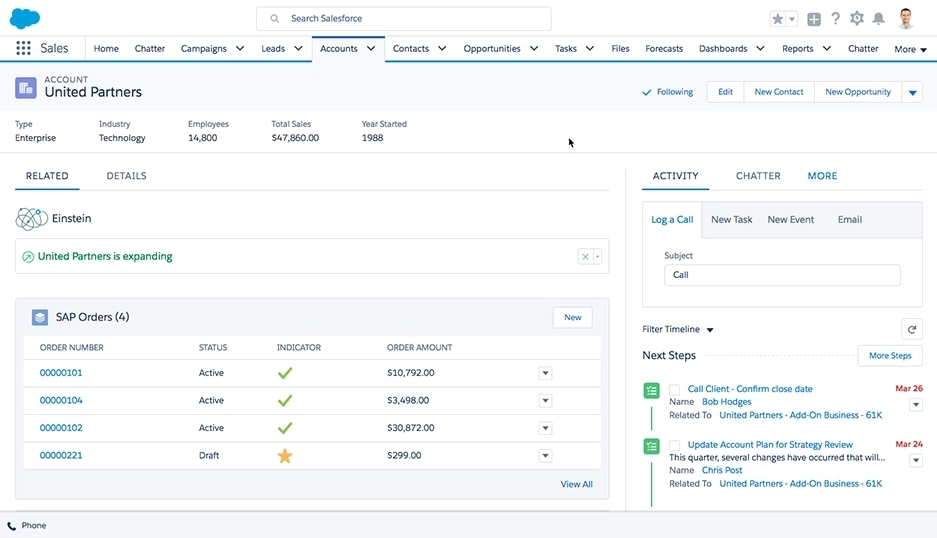Open the App Launcher grid icon
This screenshot has height=538, width=937.
(x=23, y=48)
